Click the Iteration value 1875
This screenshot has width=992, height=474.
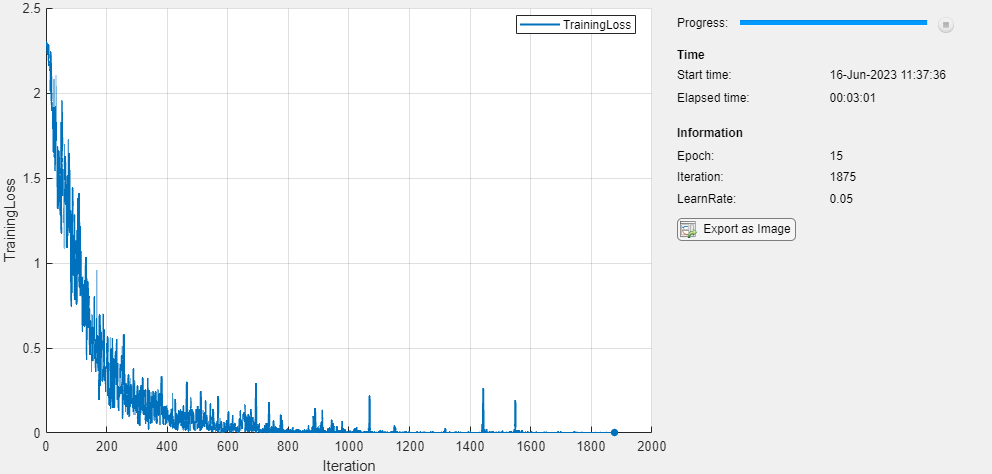843,177
